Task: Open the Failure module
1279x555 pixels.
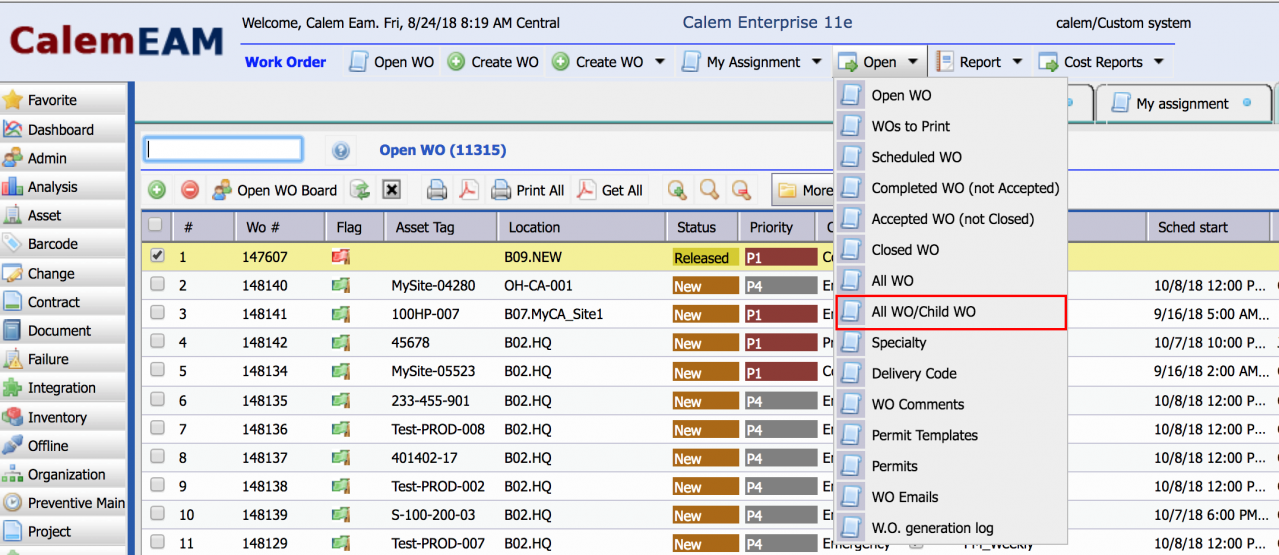Action: [x=64, y=359]
